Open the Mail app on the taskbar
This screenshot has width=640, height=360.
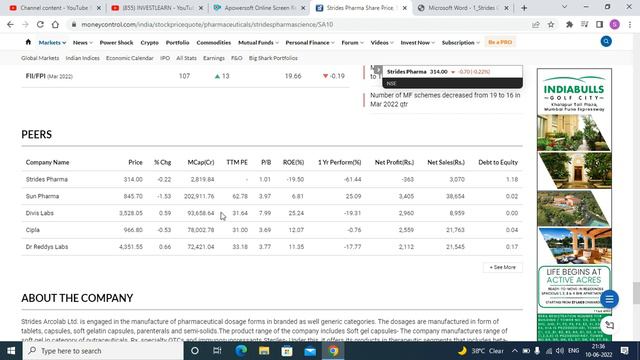[310, 351]
